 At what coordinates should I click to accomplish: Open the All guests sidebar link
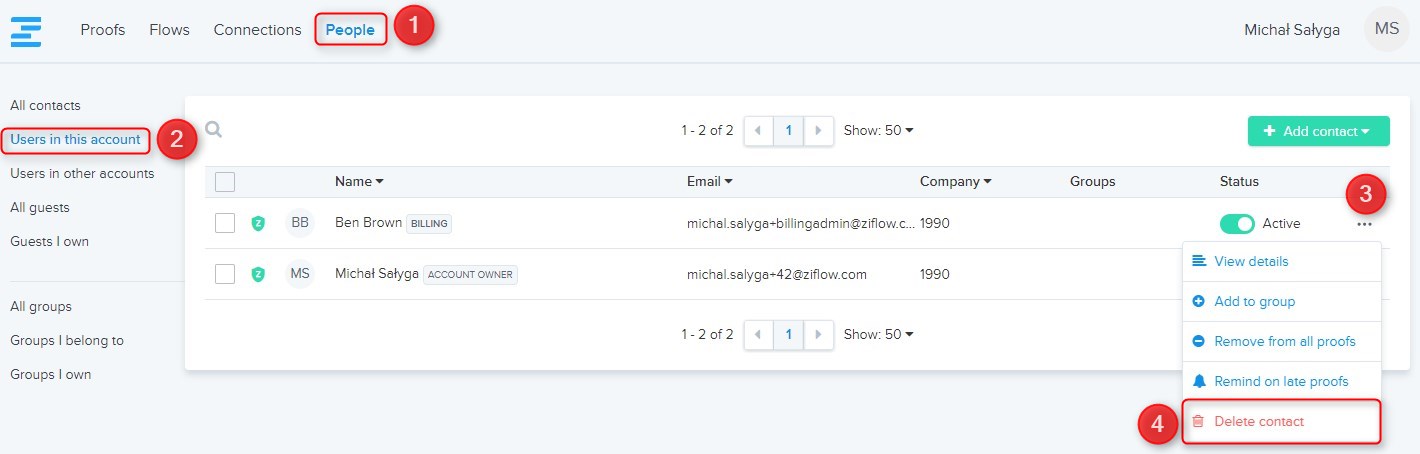[40, 208]
